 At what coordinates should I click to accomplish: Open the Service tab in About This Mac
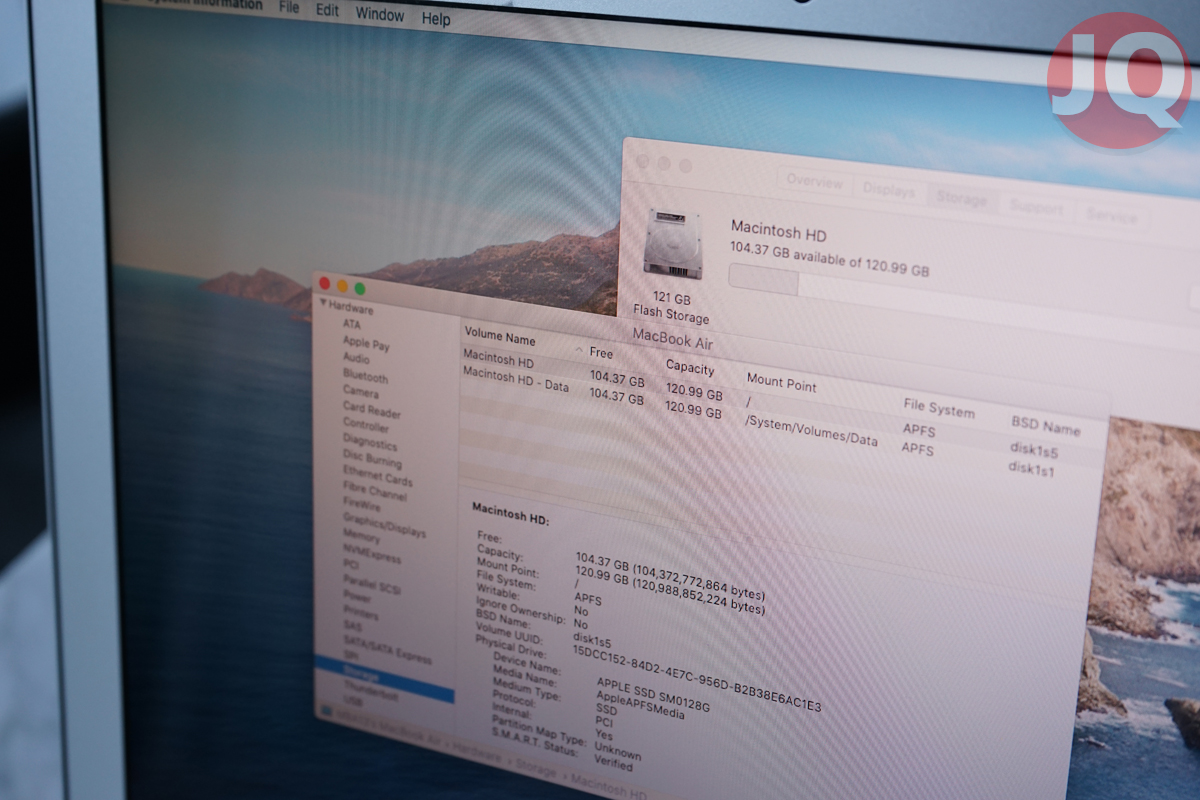(x=1111, y=216)
